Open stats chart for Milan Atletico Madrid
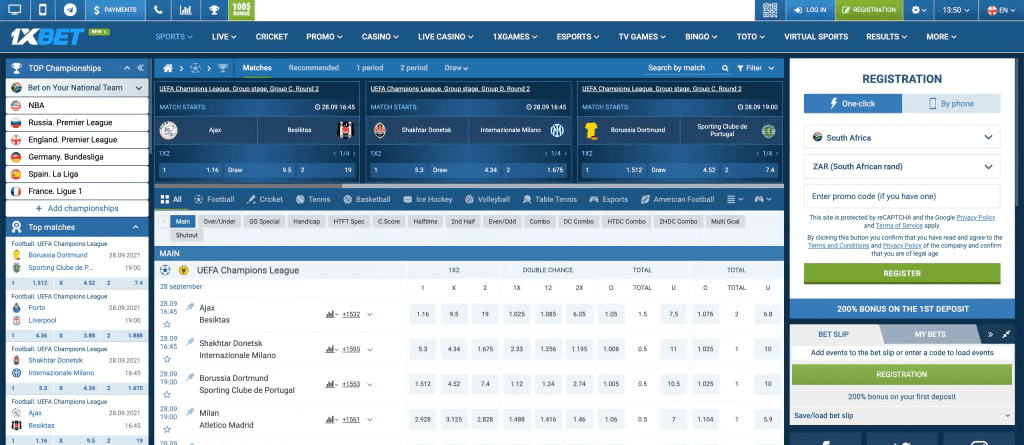 click(x=330, y=420)
